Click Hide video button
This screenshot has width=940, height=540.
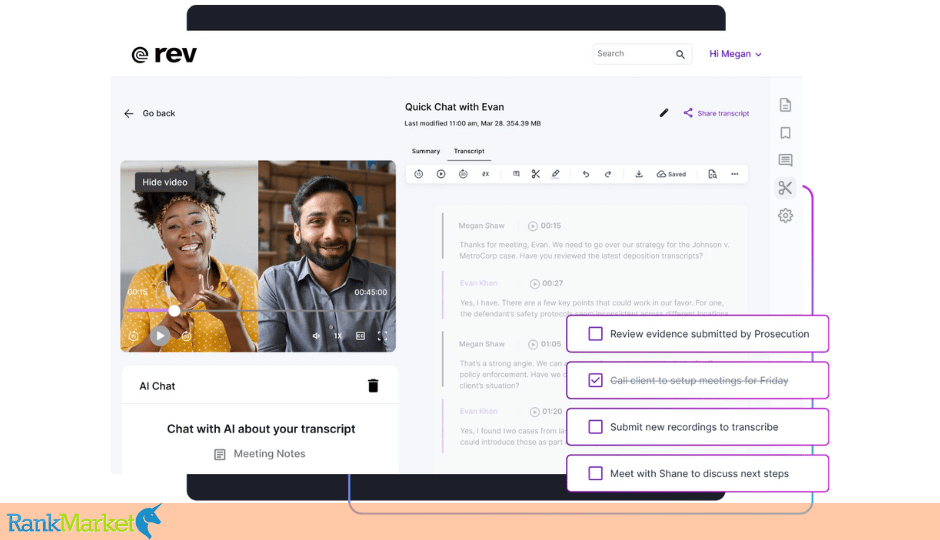(x=165, y=182)
